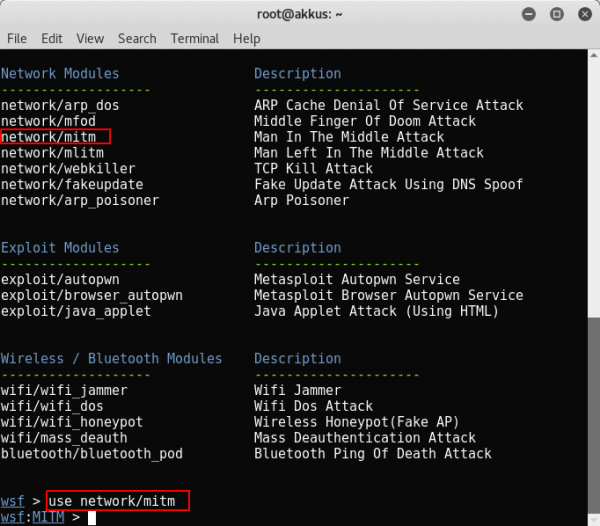Click the wifi/wifi_jammer module text
This screenshot has width=600, height=526.
click(63, 390)
